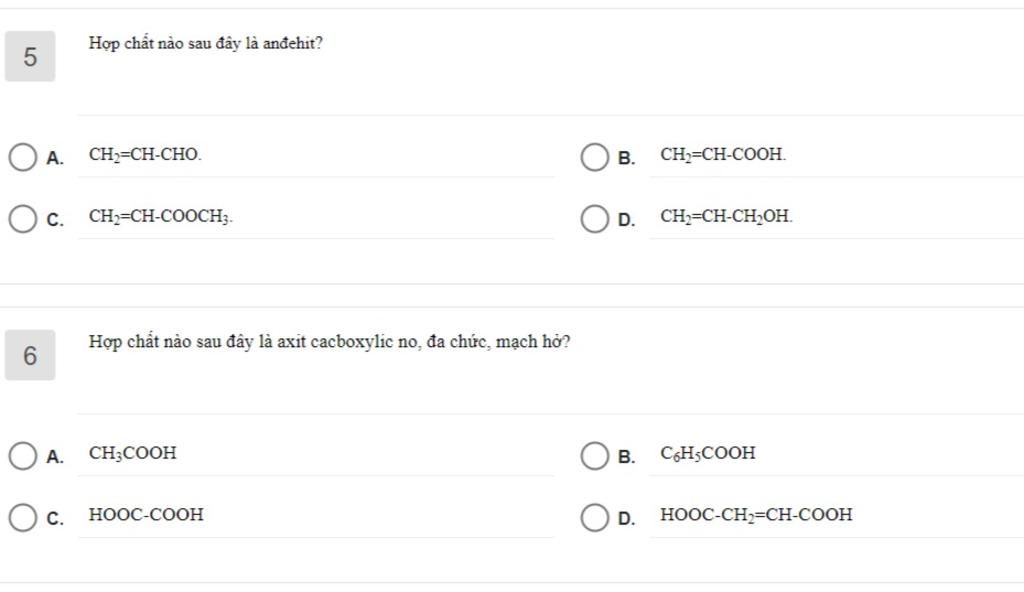
Task: Select radio option D for question 6
Action: pyautogui.click(x=594, y=517)
